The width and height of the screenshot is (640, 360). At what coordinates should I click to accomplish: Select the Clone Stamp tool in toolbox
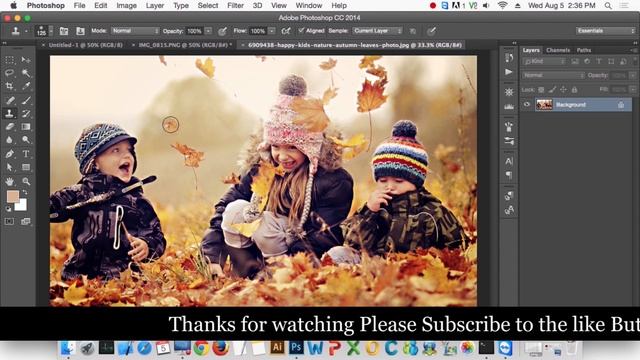9,113
